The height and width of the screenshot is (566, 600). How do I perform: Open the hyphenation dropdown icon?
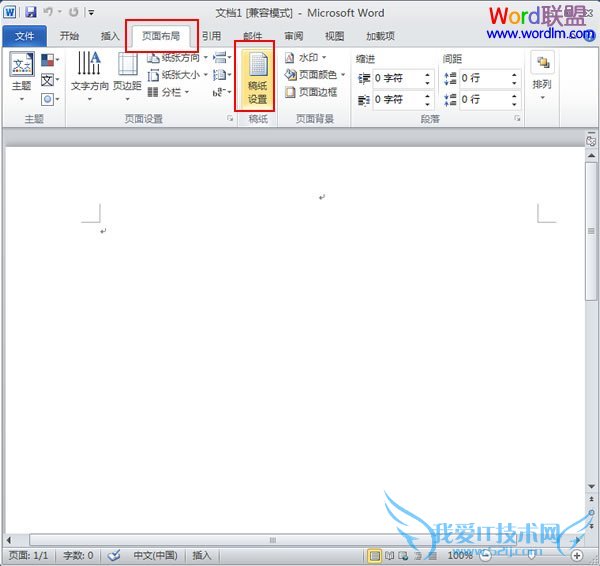tap(222, 92)
